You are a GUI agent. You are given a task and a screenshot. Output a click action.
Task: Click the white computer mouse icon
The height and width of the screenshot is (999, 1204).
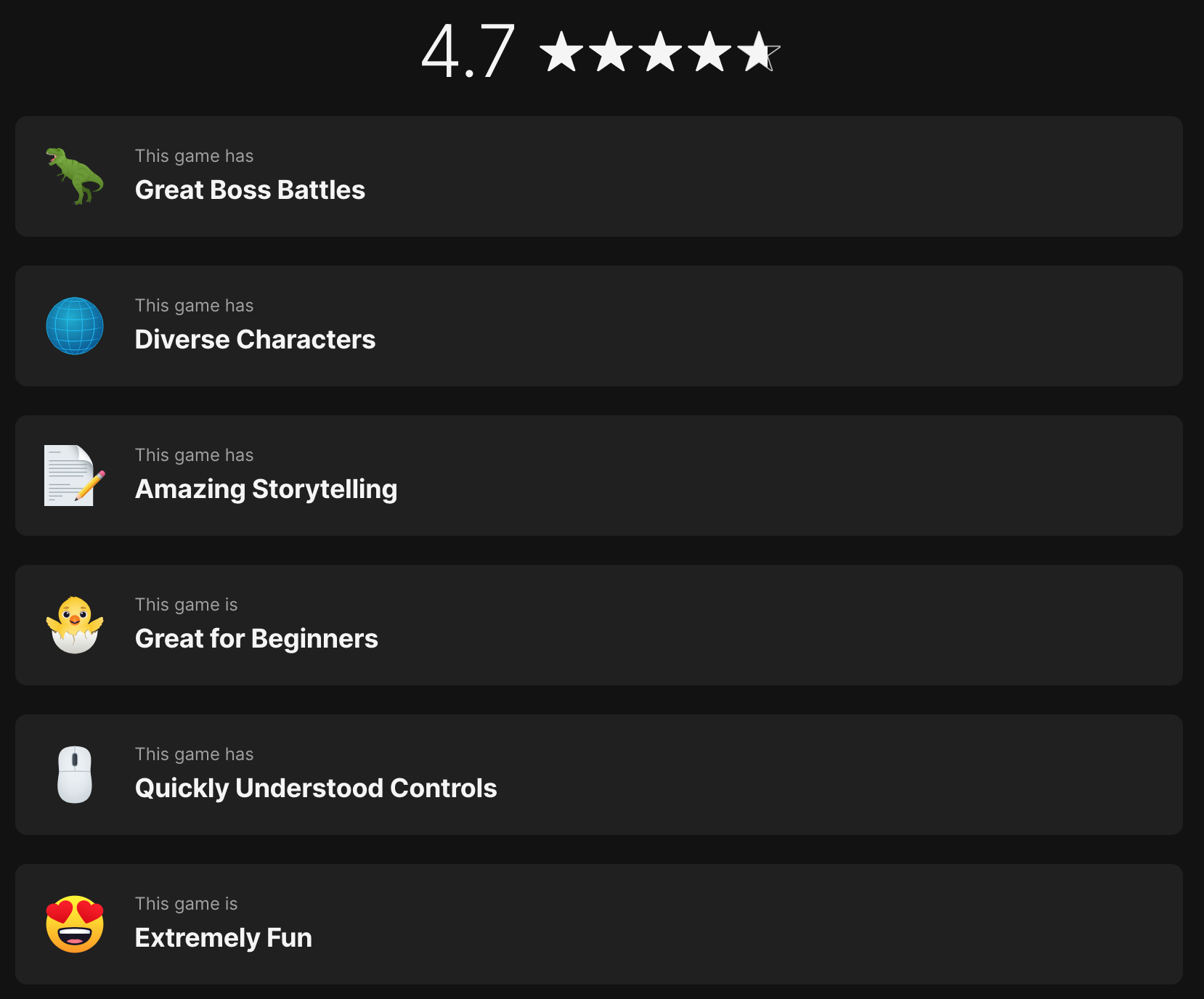75,775
